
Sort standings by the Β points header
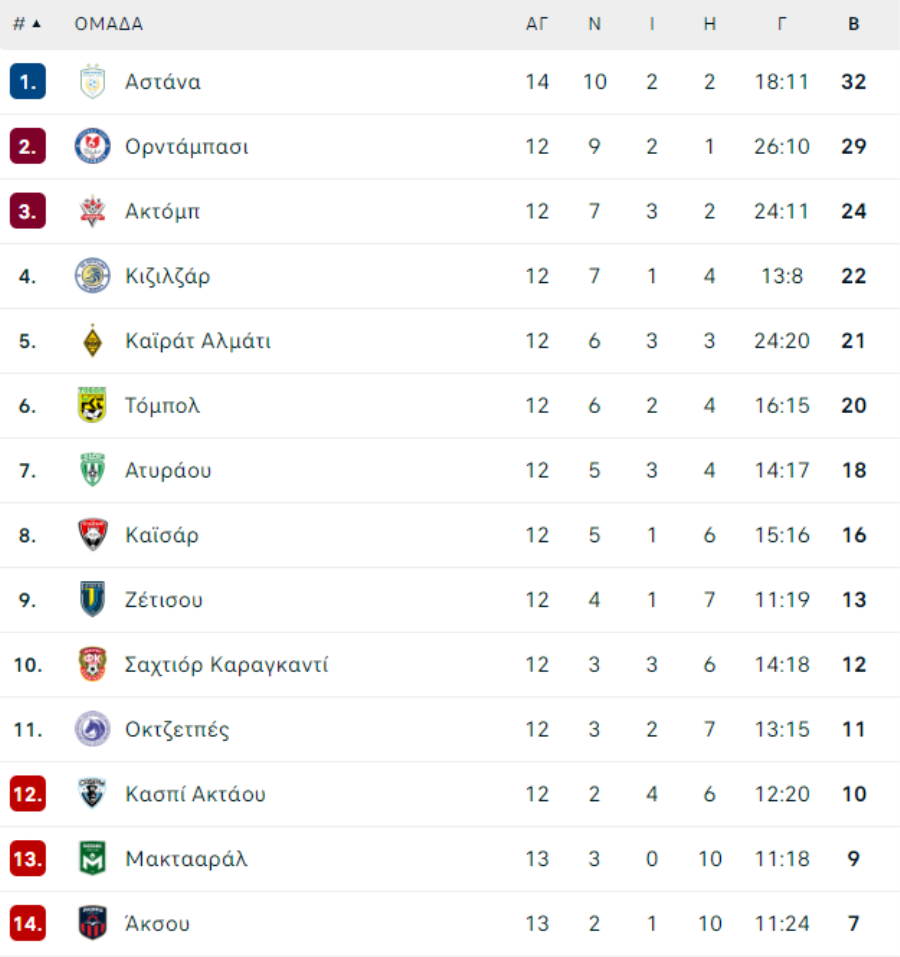pos(854,24)
